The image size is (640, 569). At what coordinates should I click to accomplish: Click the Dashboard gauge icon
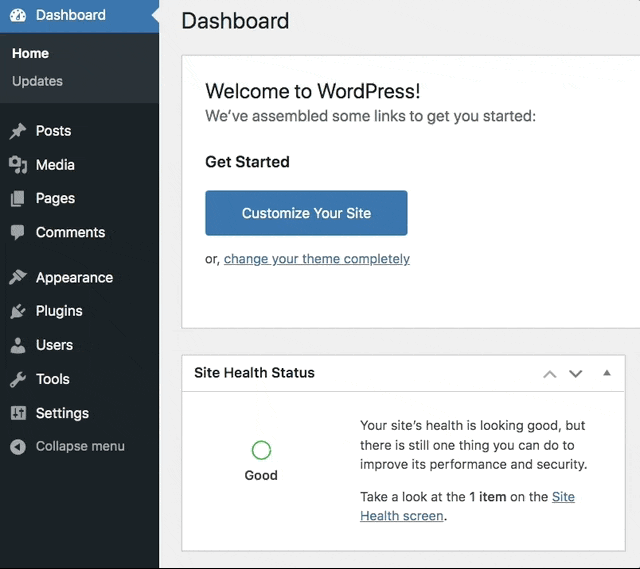coord(18,16)
